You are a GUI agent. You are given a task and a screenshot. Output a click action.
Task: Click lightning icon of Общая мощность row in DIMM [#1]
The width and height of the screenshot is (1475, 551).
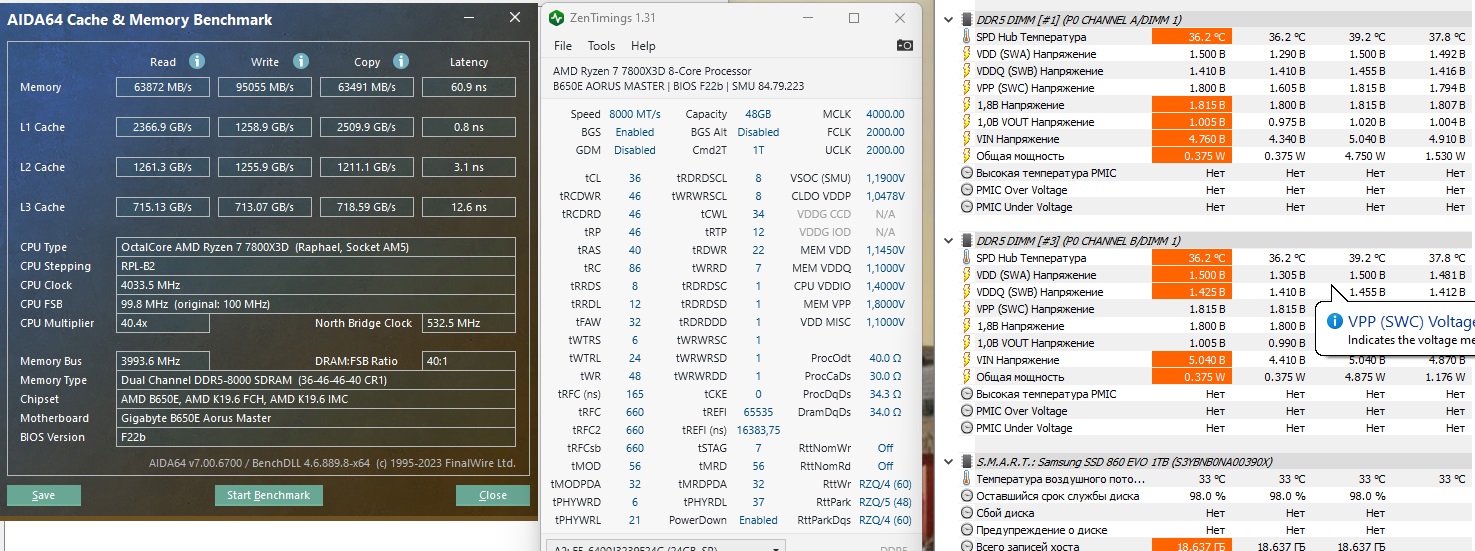[x=966, y=156]
